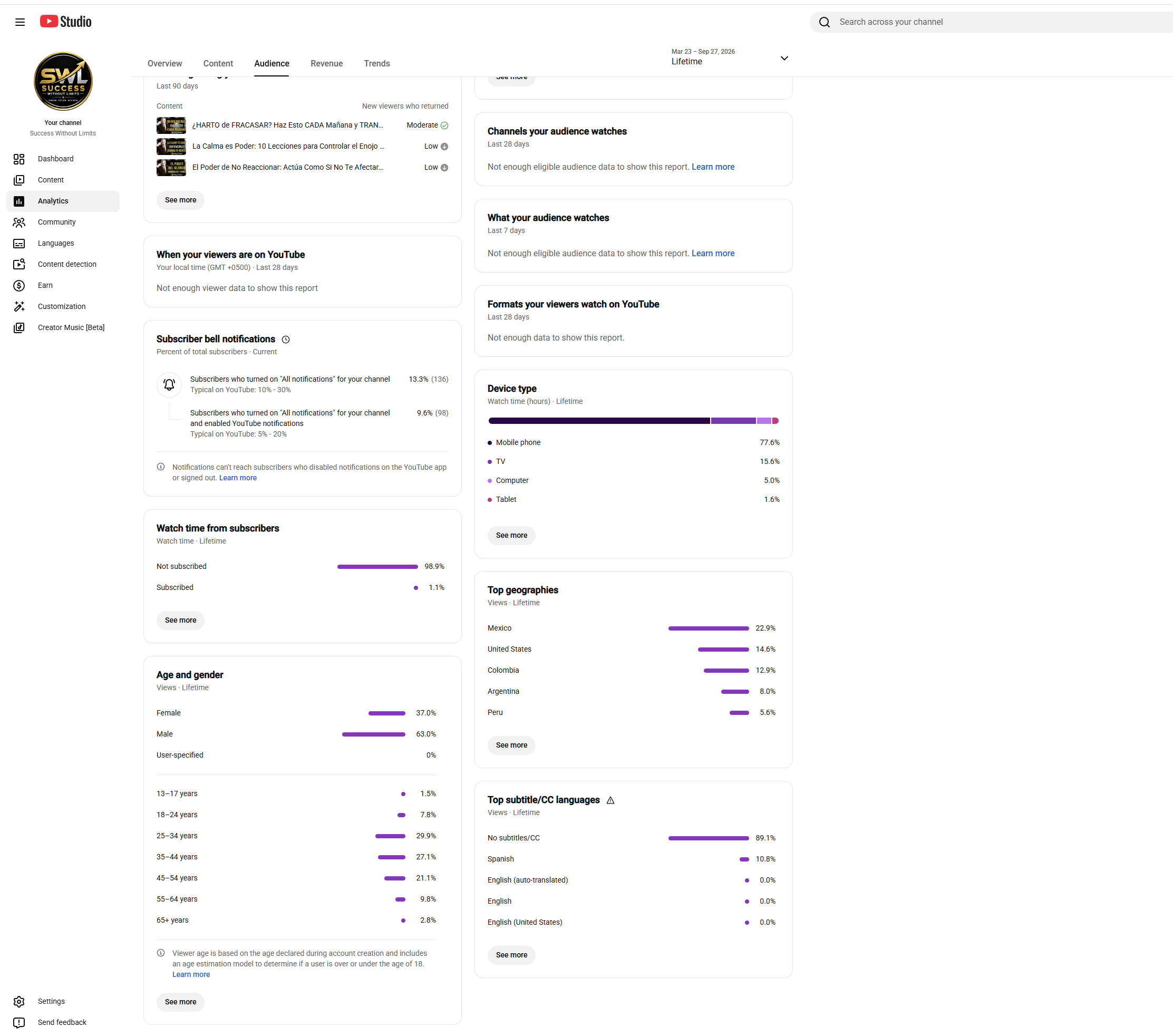This screenshot has height=1036, width=1173.
Task: Open Learn more about notification reach
Action: pyautogui.click(x=238, y=478)
